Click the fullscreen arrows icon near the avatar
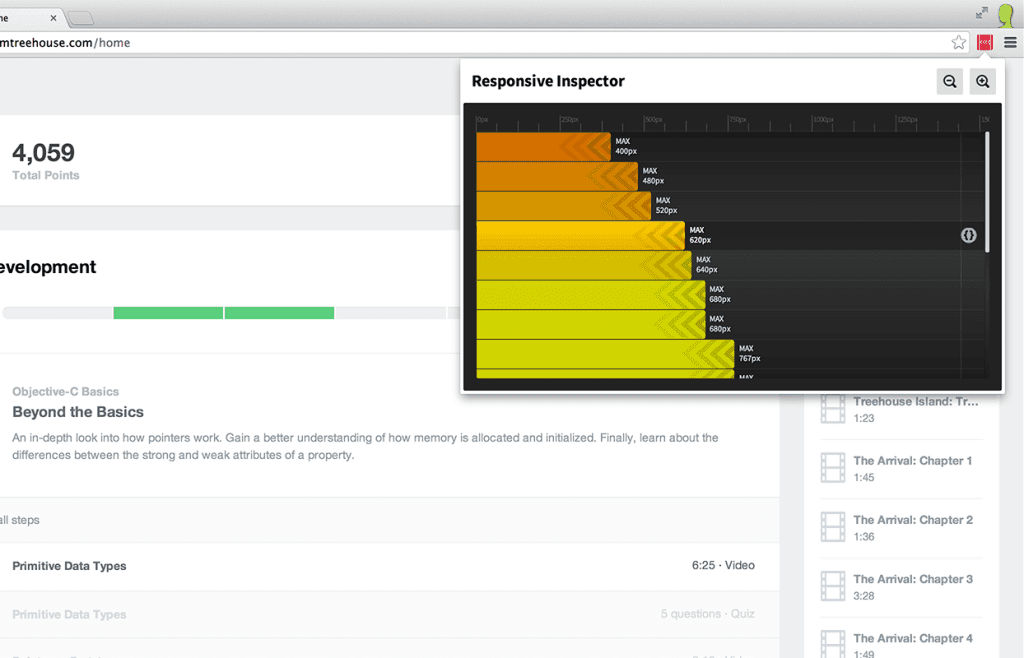 [981, 14]
